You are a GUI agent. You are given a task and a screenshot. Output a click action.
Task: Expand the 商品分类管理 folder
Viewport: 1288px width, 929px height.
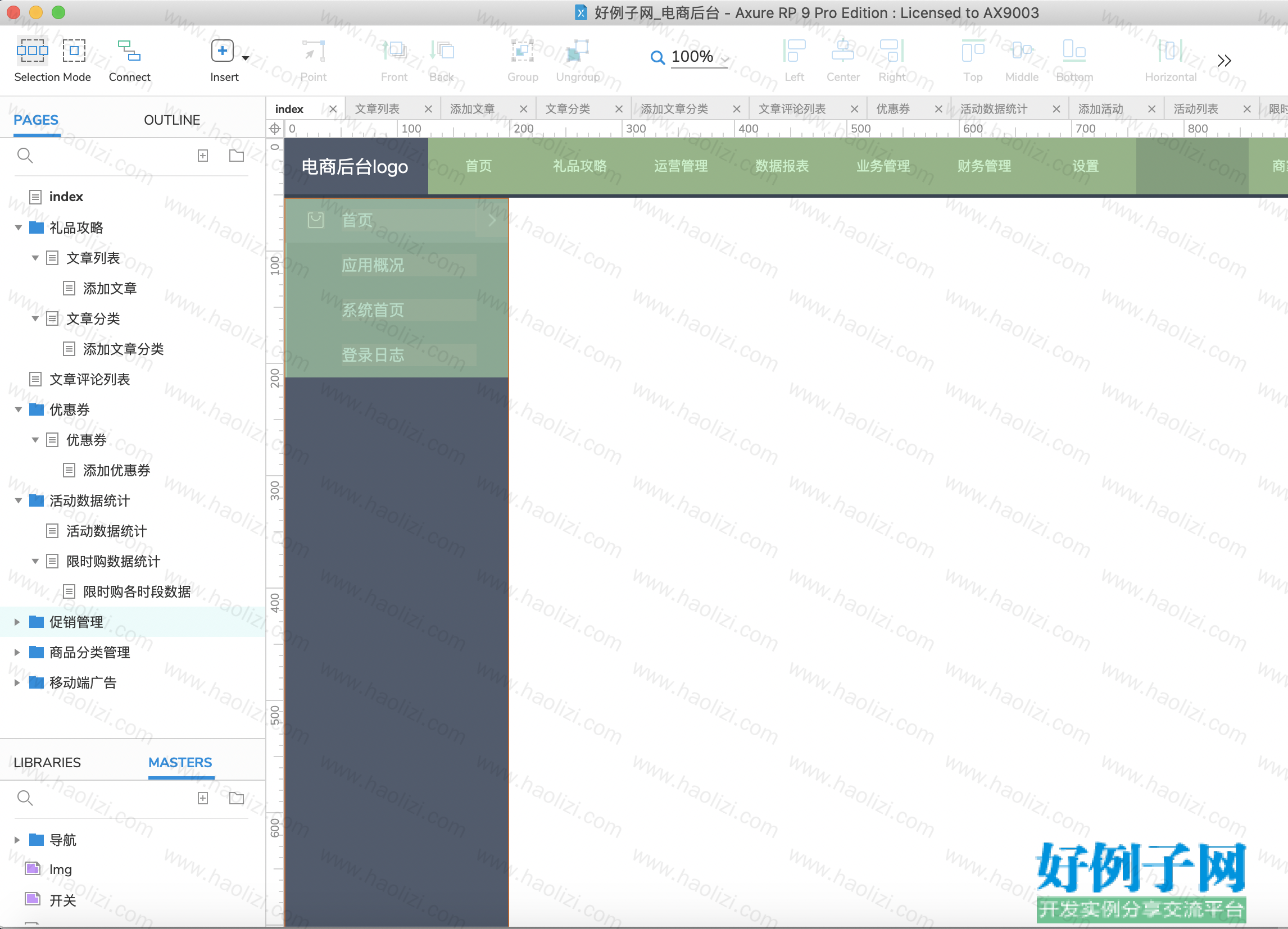(17, 653)
